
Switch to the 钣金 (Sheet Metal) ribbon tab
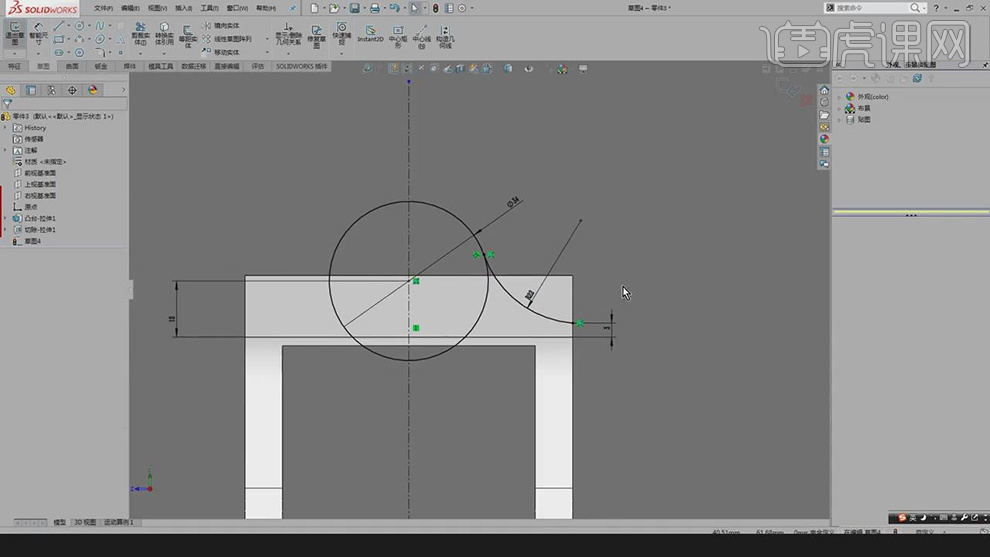(100, 66)
